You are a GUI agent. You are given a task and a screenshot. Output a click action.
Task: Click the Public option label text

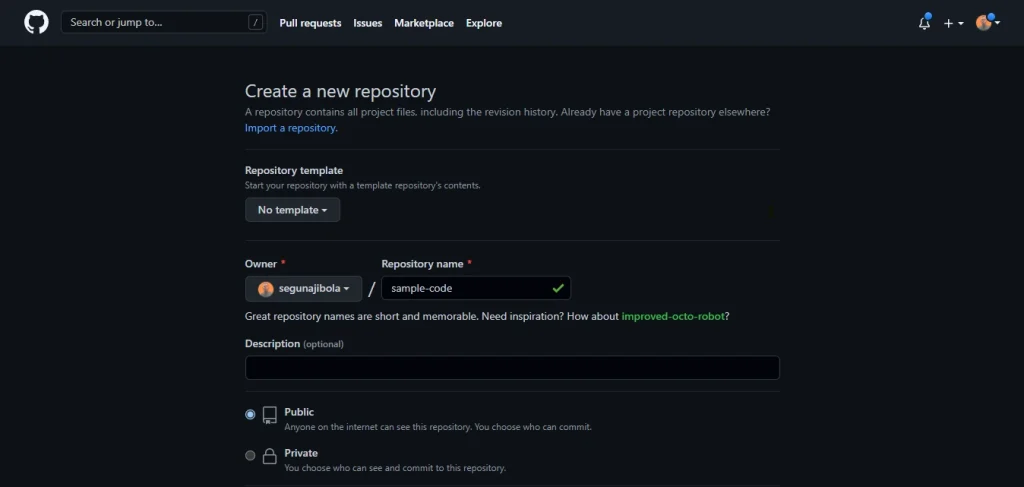(299, 412)
